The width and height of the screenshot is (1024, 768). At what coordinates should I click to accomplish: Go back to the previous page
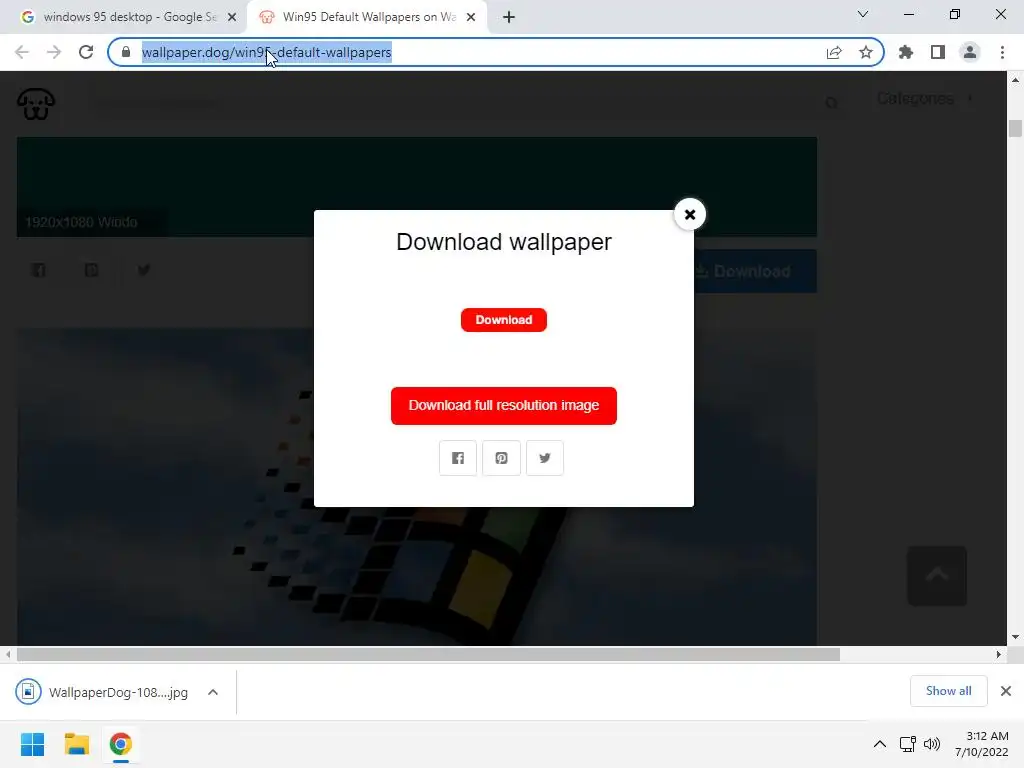coord(22,52)
